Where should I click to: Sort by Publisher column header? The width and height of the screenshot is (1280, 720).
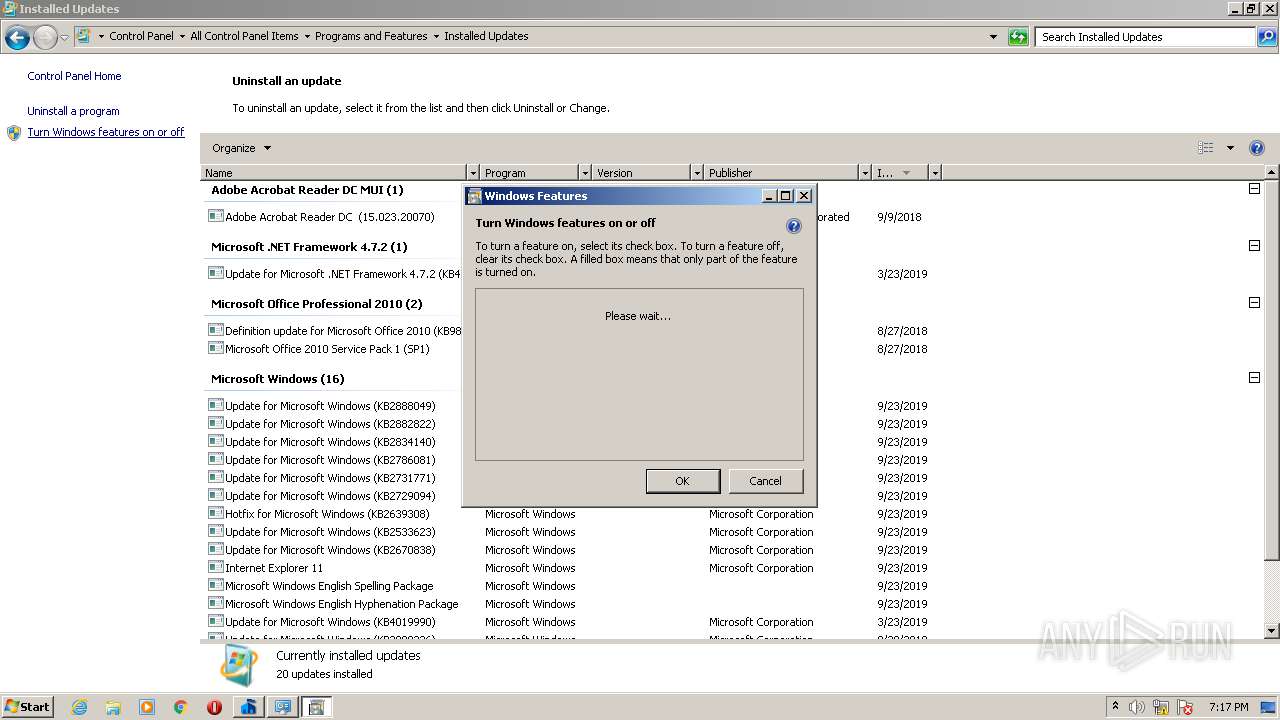pyautogui.click(x=781, y=173)
